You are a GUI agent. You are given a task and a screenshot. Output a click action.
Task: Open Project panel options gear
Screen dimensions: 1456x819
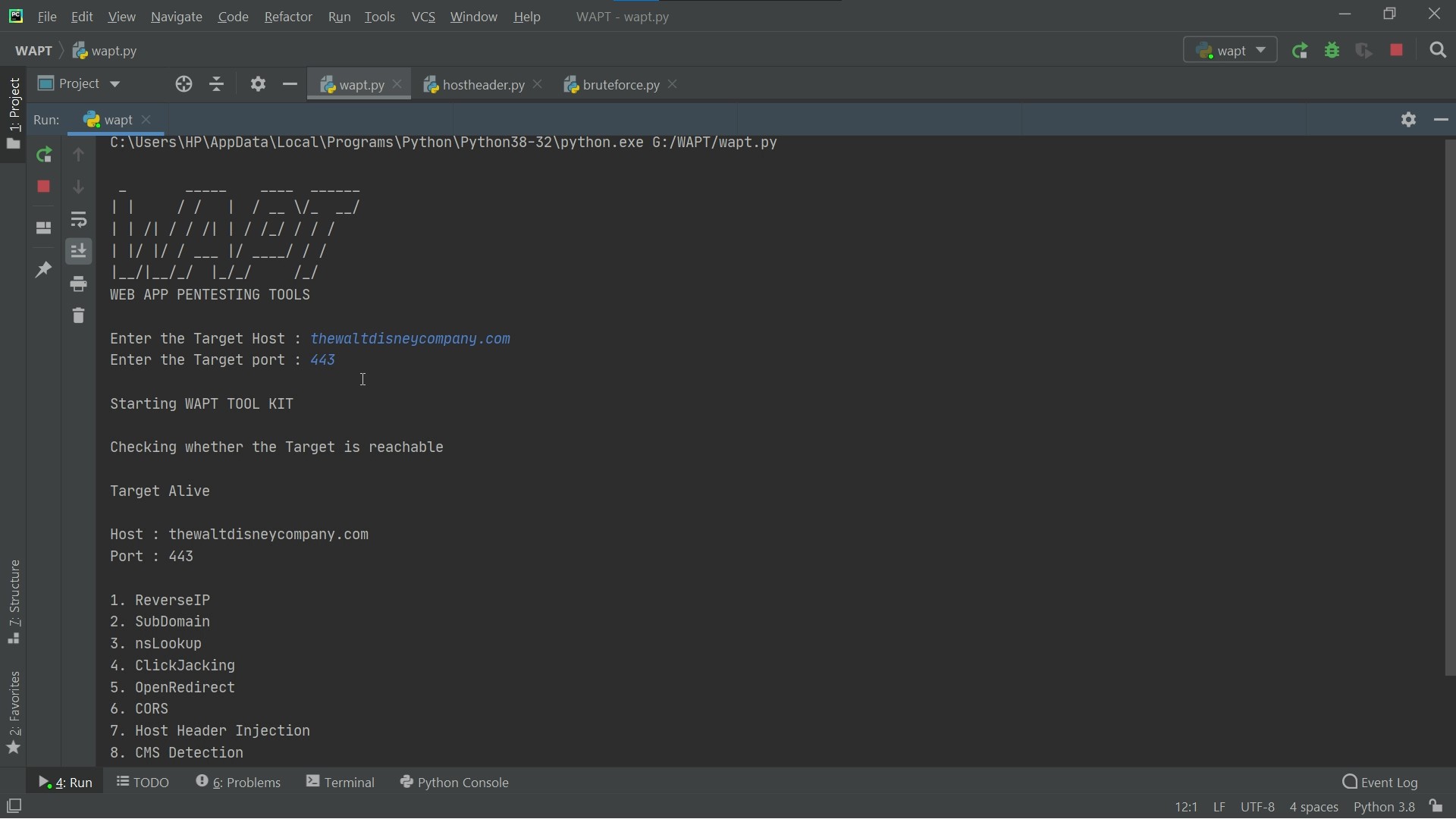pos(259,84)
